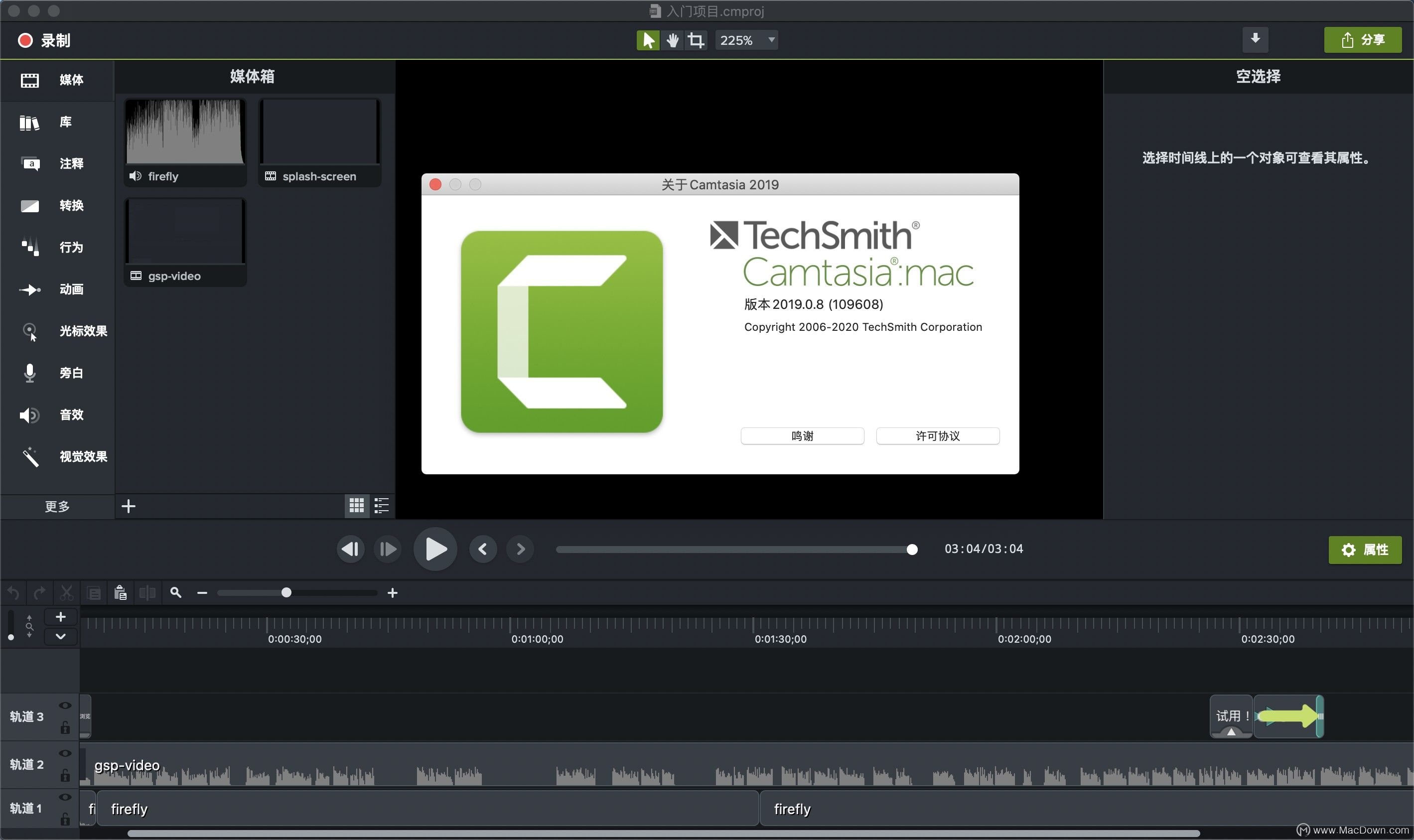Click the timeline magnifier zoom icon
Image resolution: width=1414 pixels, height=840 pixels.
(176, 593)
